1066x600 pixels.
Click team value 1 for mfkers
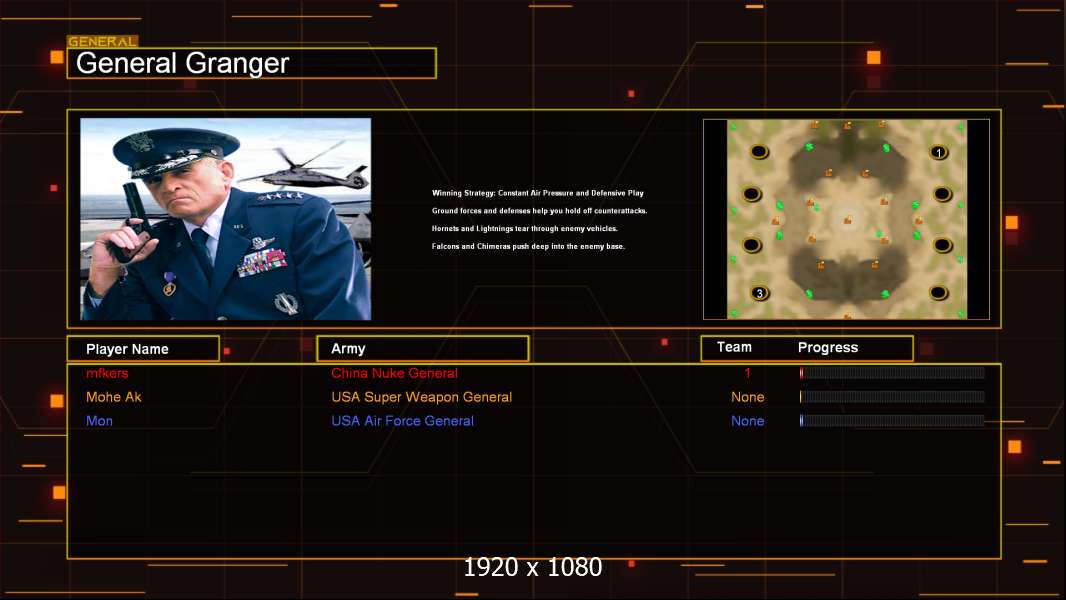(x=747, y=373)
